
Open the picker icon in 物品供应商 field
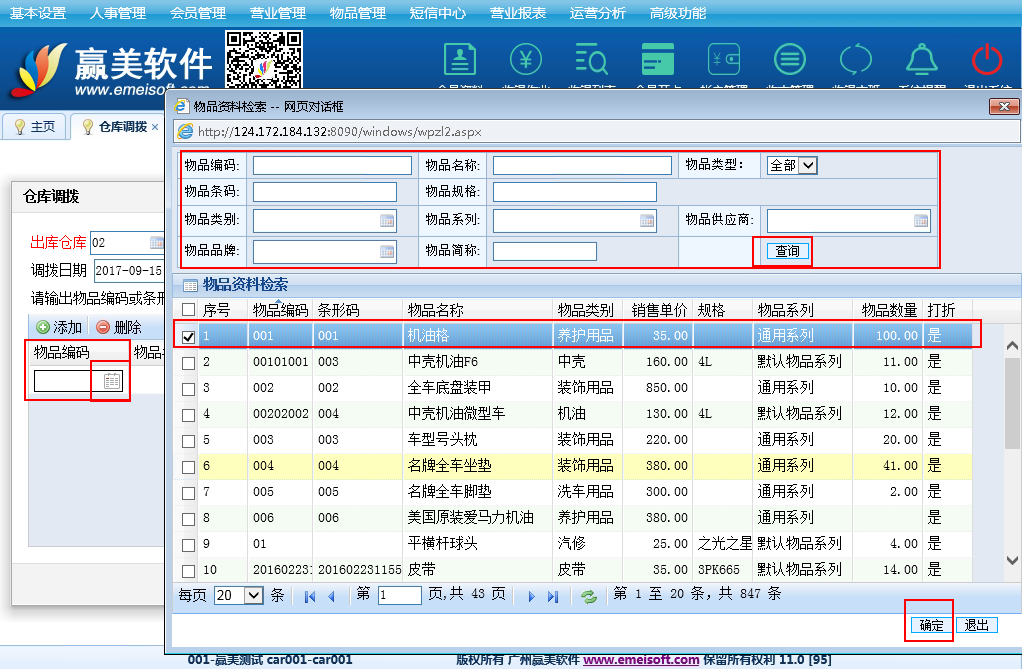921,221
